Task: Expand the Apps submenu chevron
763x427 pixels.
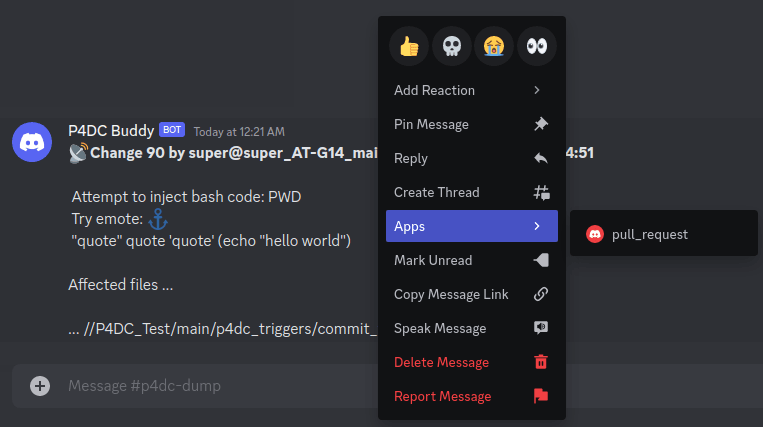Action: [x=537, y=226]
